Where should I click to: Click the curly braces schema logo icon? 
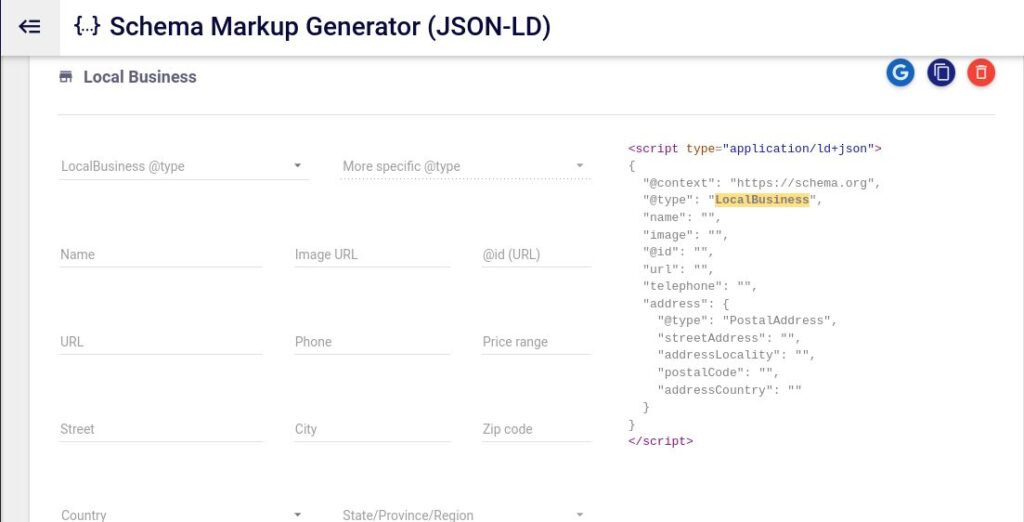pos(87,26)
